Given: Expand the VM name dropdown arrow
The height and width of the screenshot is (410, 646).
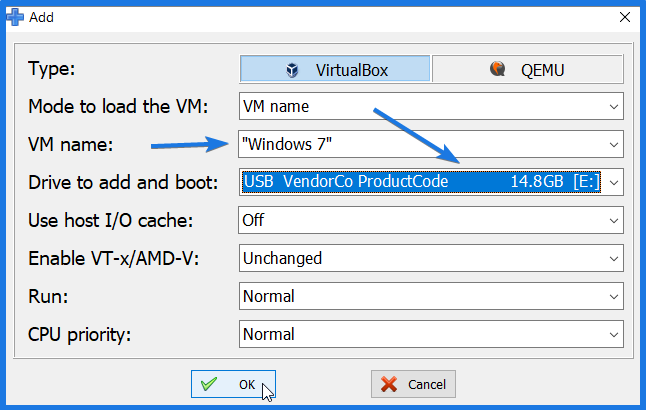Looking at the screenshot, I should click(x=613, y=145).
